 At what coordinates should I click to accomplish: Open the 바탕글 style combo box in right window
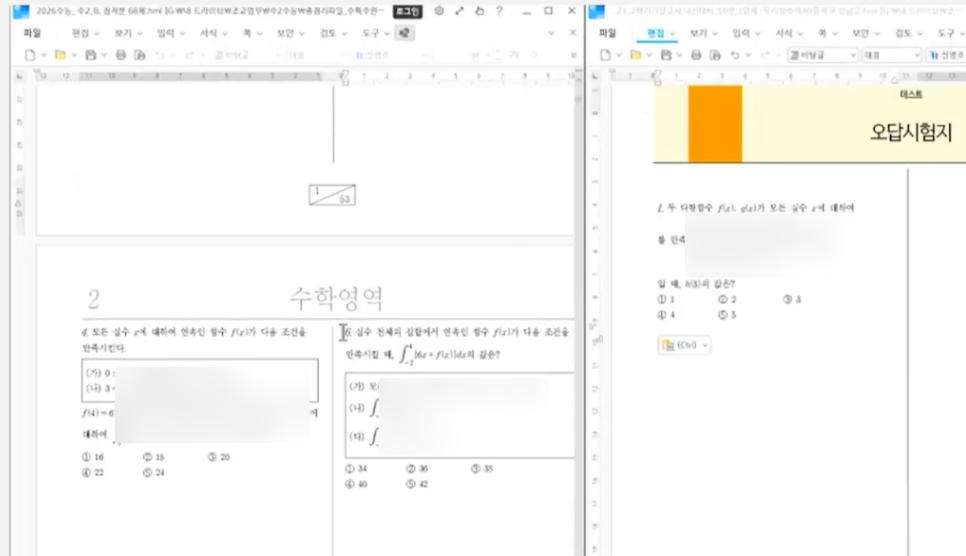click(x=822, y=55)
